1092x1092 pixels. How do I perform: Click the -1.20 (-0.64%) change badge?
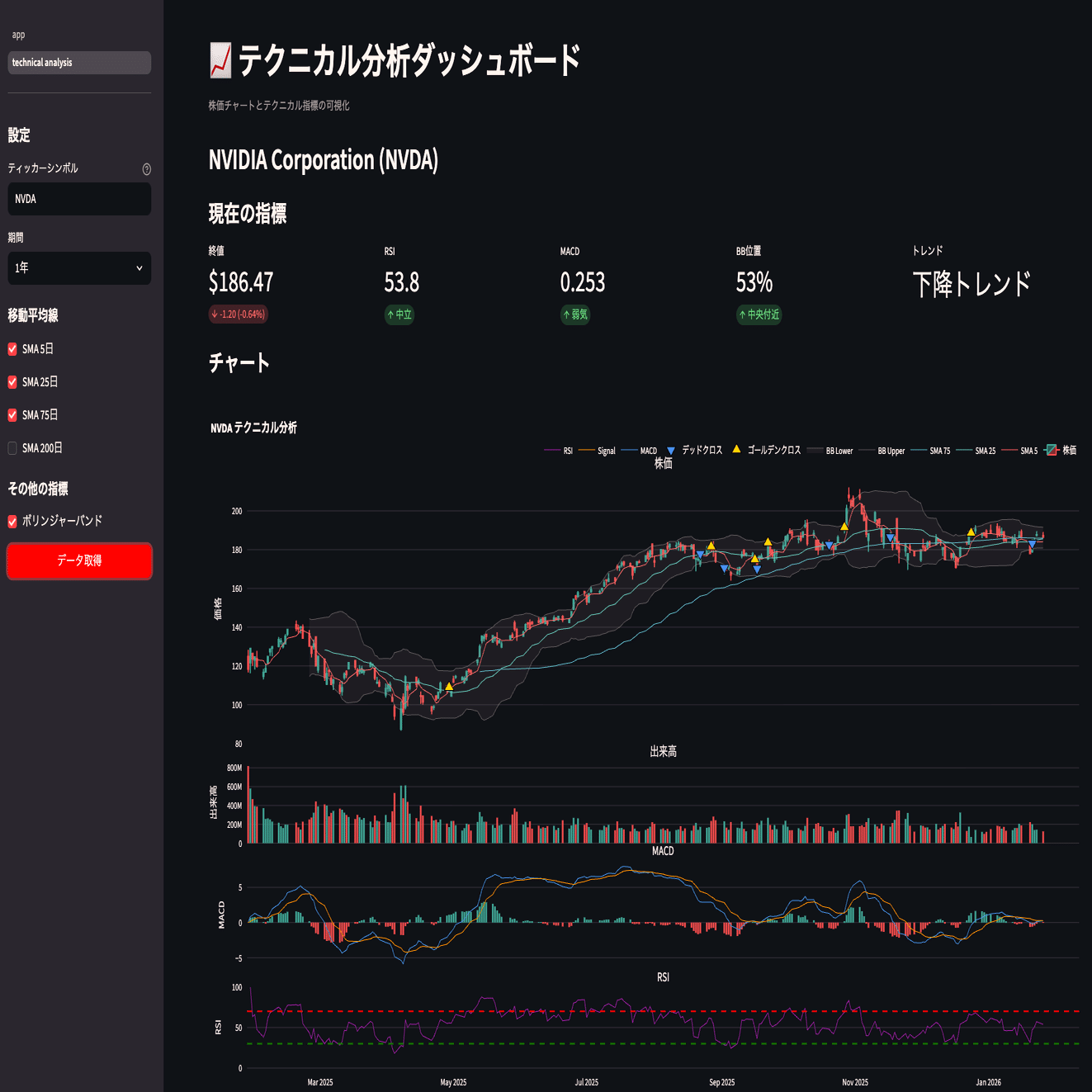238,314
